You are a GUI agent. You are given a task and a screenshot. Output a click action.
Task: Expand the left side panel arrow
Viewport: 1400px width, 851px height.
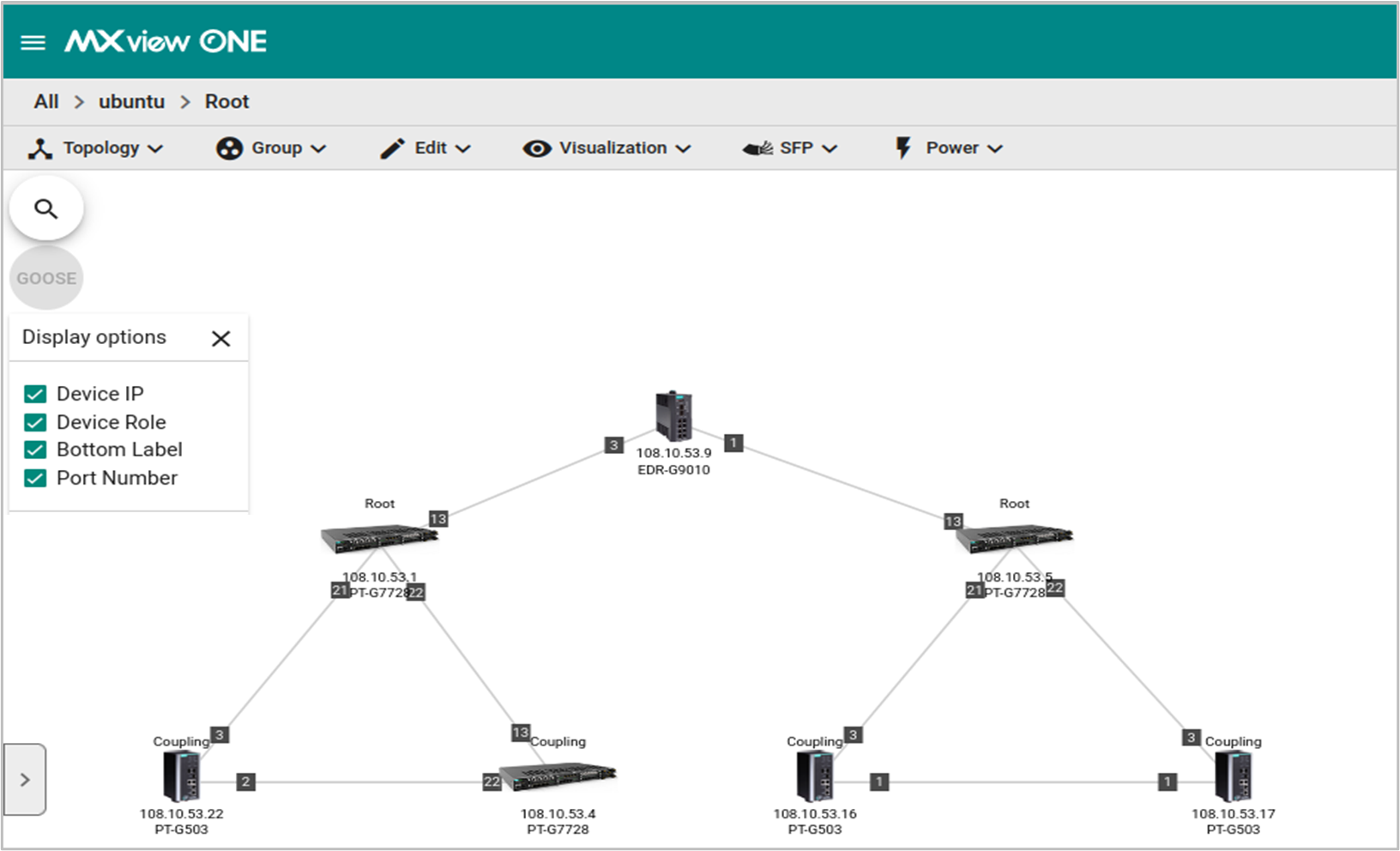click(25, 779)
